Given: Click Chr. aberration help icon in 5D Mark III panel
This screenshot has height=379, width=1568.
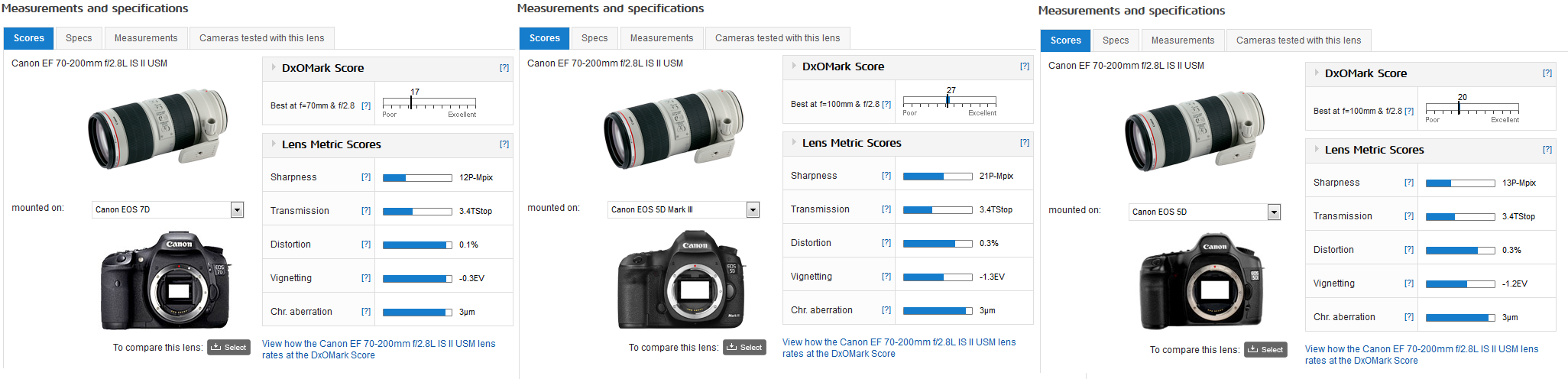Looking at the screenshot, I should 886,310.
